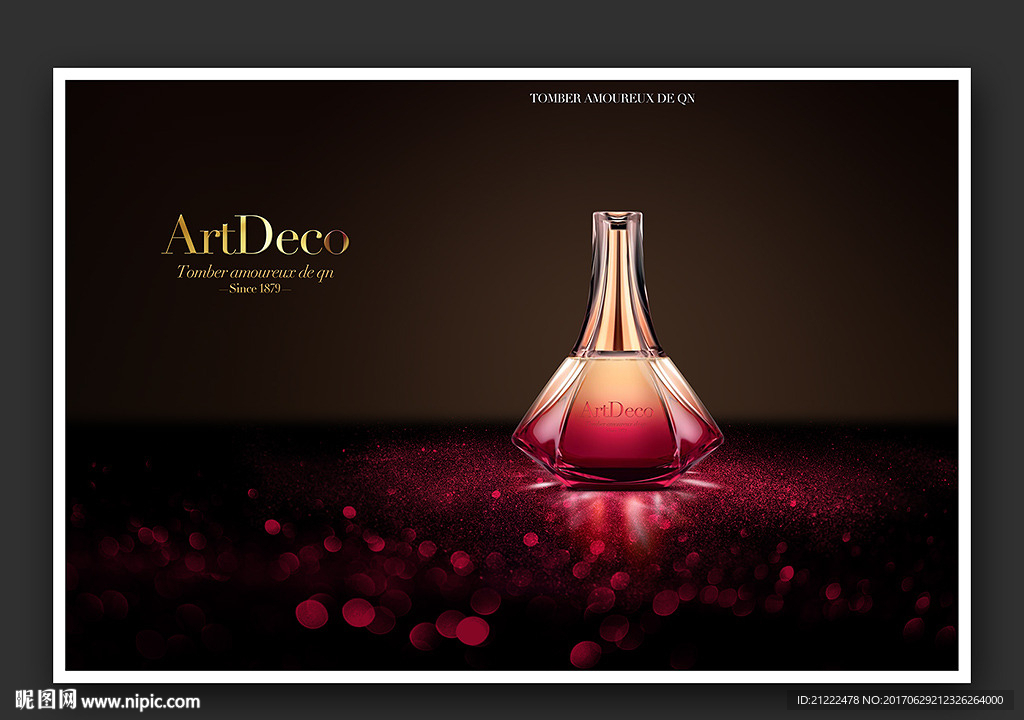Image resolution: width=1024 pixels, height=720 pixels.
Task: Click the 'Tomber amoureux de qn' gold script tagline
Action: coord(255,272)
